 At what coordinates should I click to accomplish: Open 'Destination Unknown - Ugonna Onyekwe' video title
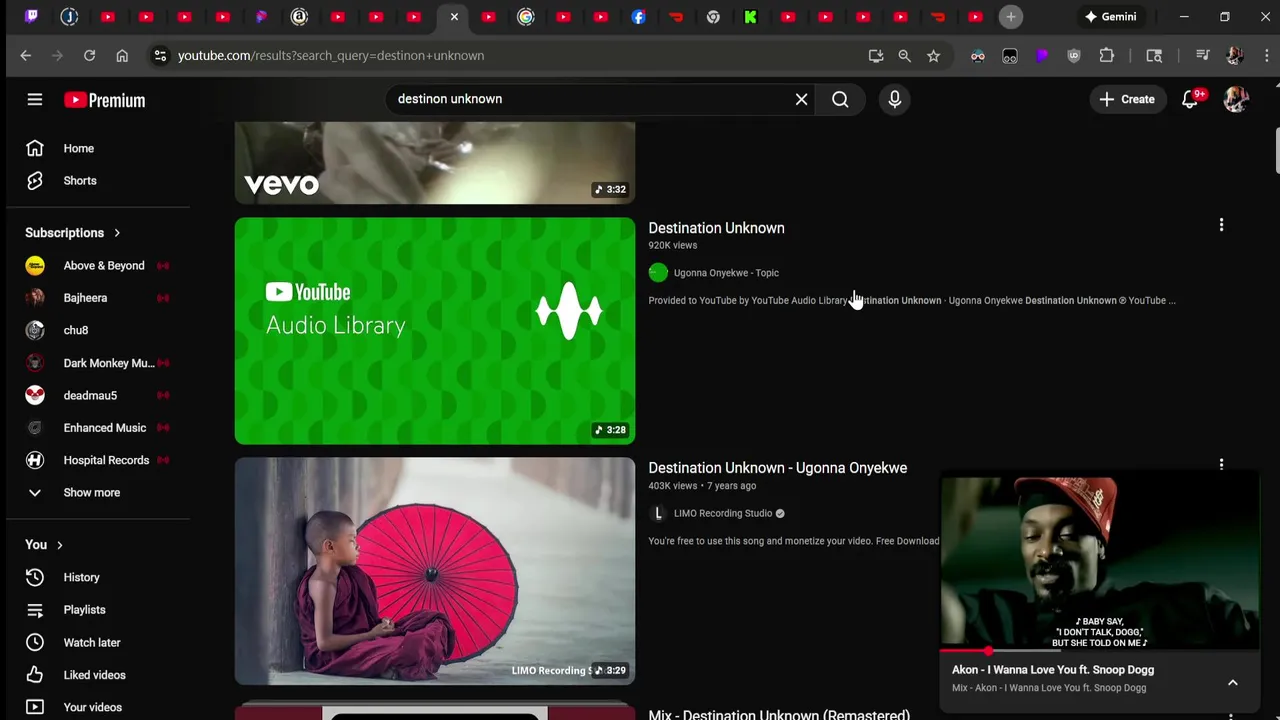(777, 468)
